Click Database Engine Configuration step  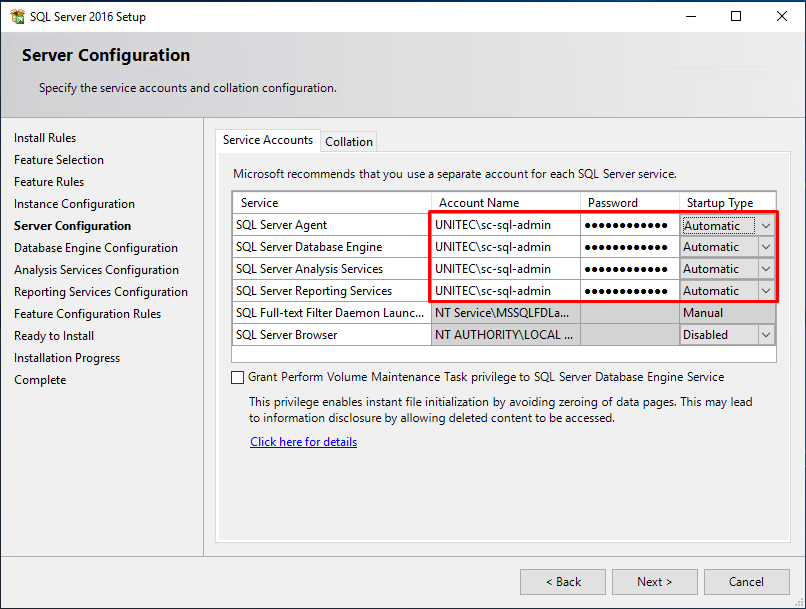(x=96, y=248)
